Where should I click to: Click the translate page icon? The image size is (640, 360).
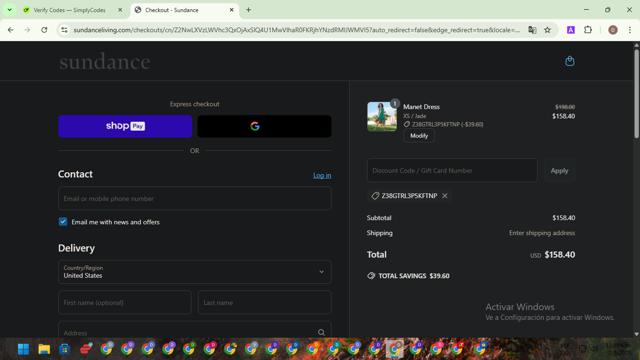coord(532,30)
